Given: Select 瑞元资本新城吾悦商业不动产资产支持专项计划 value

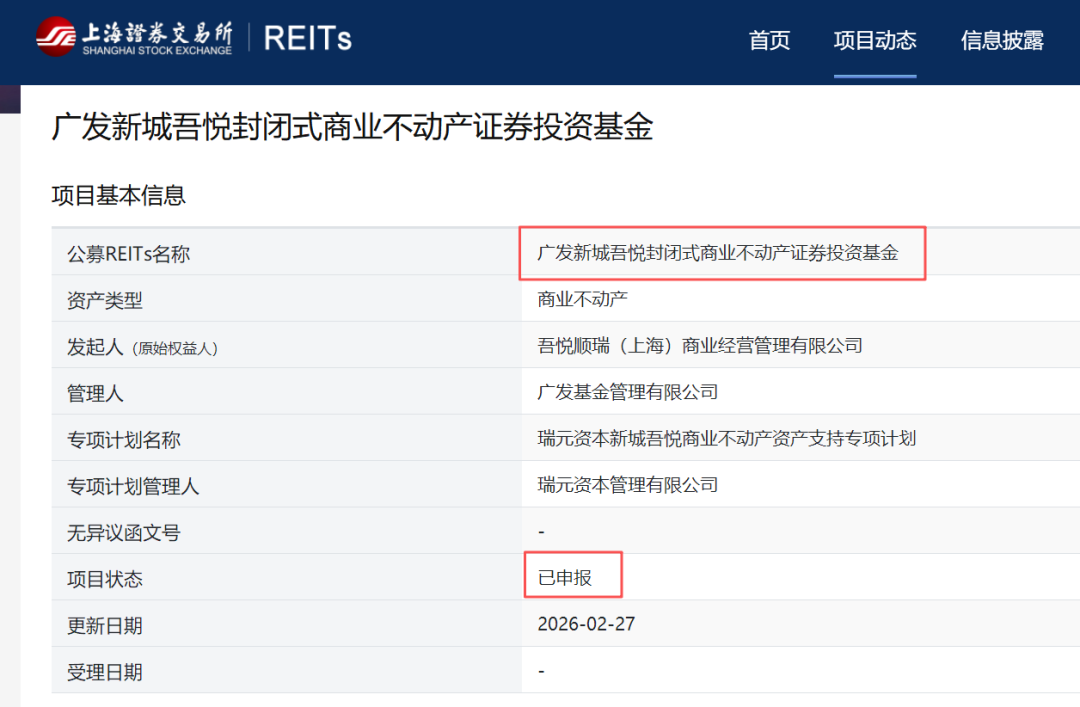Looking at the screenshot, I should coord(727,438).
